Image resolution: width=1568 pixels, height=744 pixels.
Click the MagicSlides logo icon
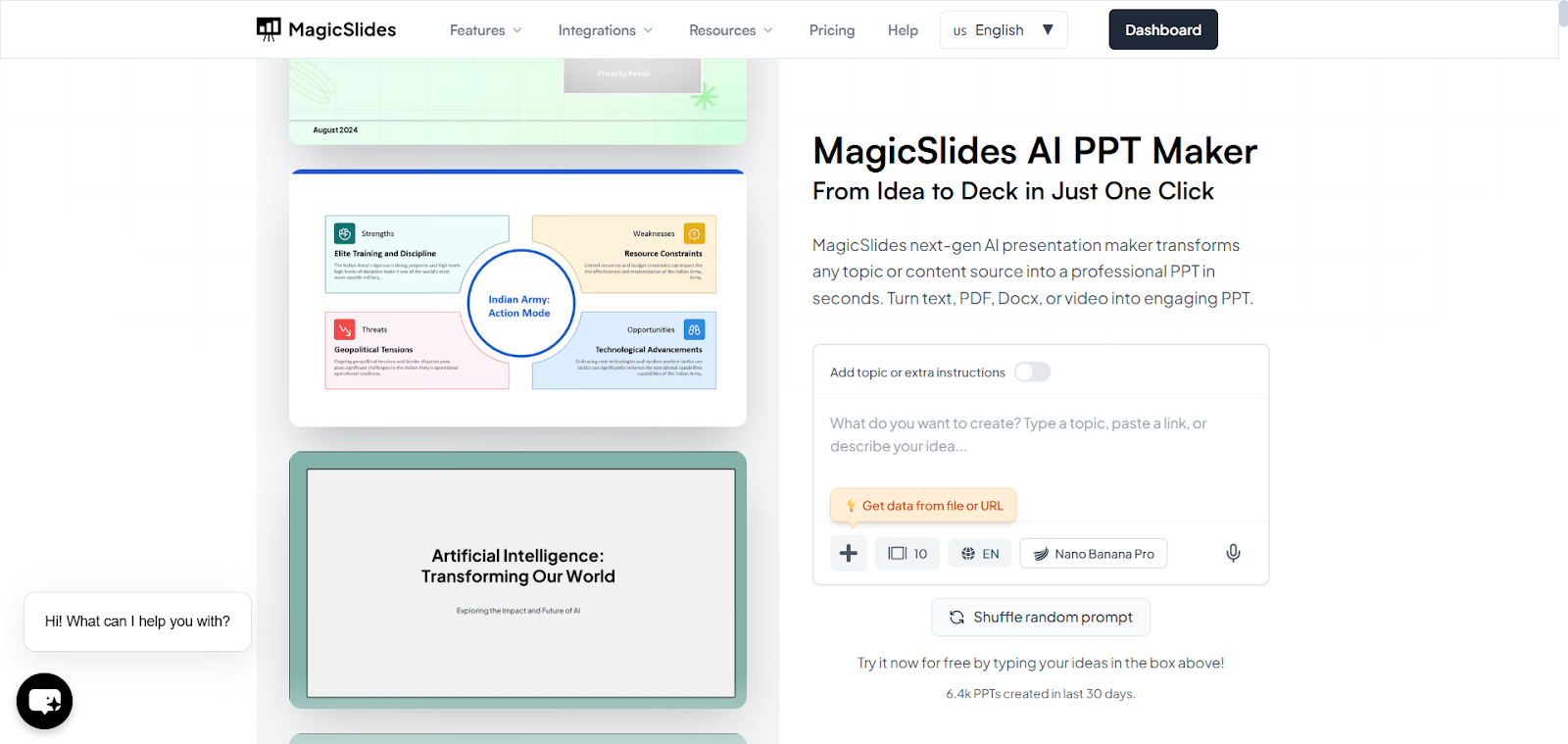point(269,29)
